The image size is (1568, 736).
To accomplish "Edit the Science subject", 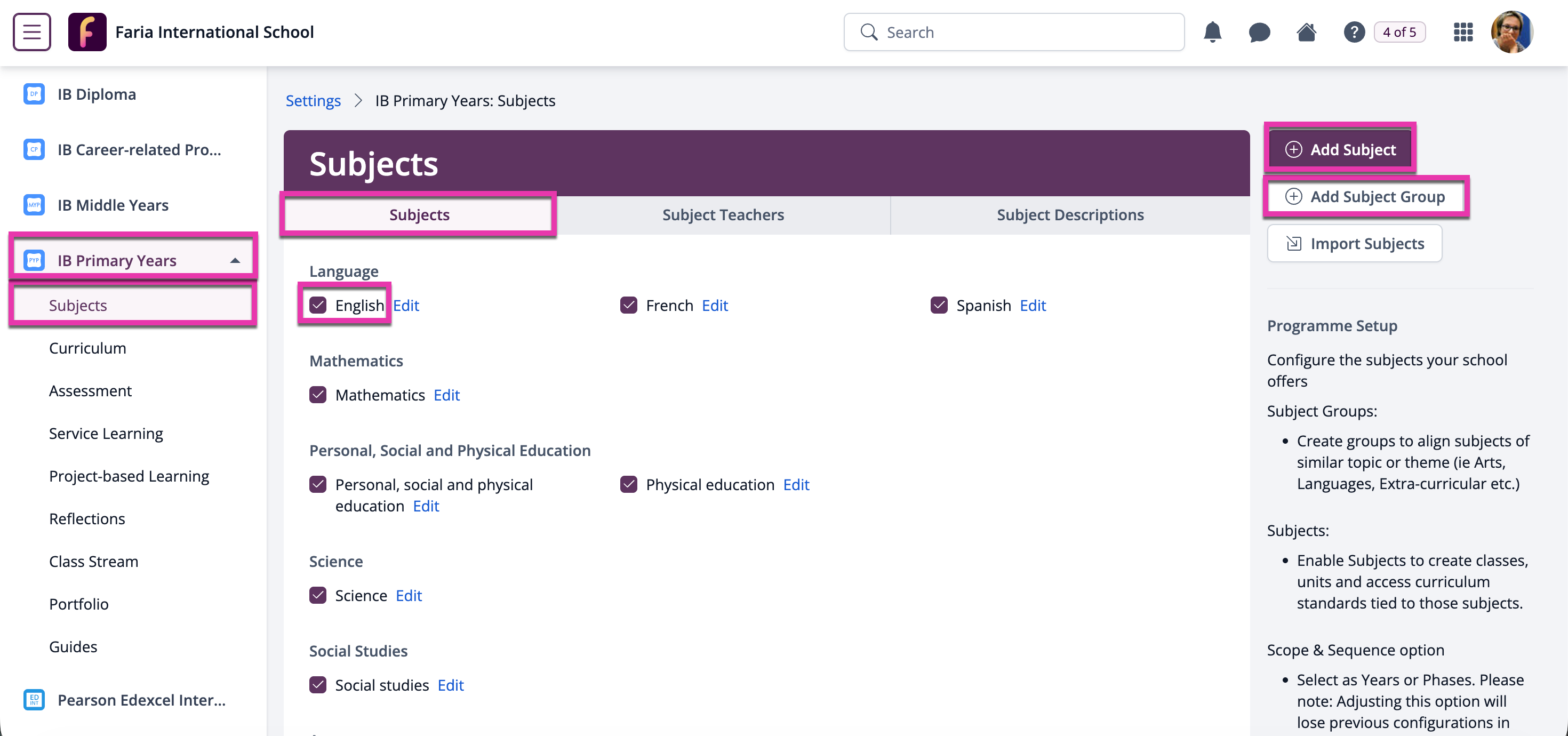I will [x=409, y=595].
